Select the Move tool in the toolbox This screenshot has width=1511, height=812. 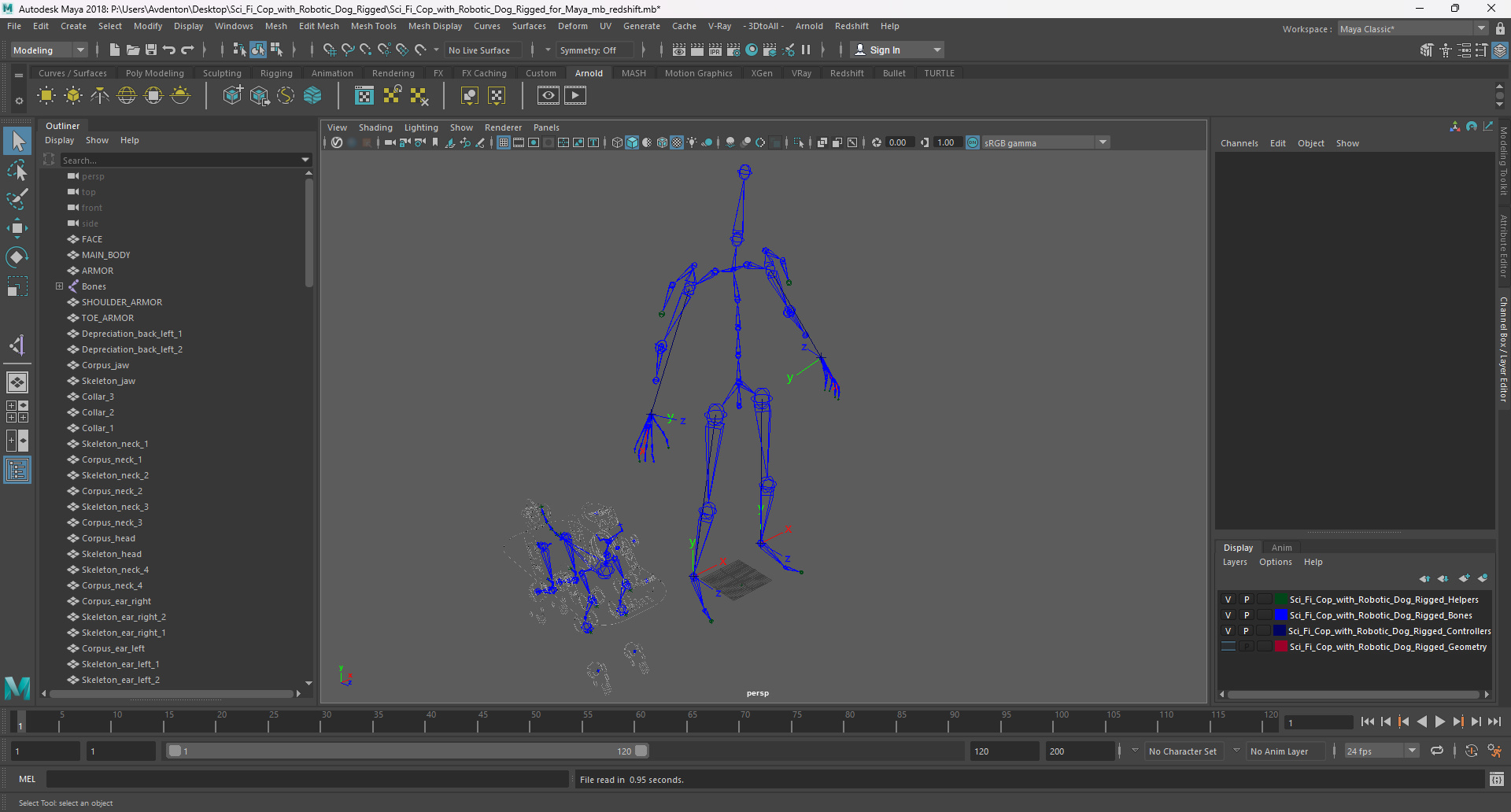tap(17, 228)
